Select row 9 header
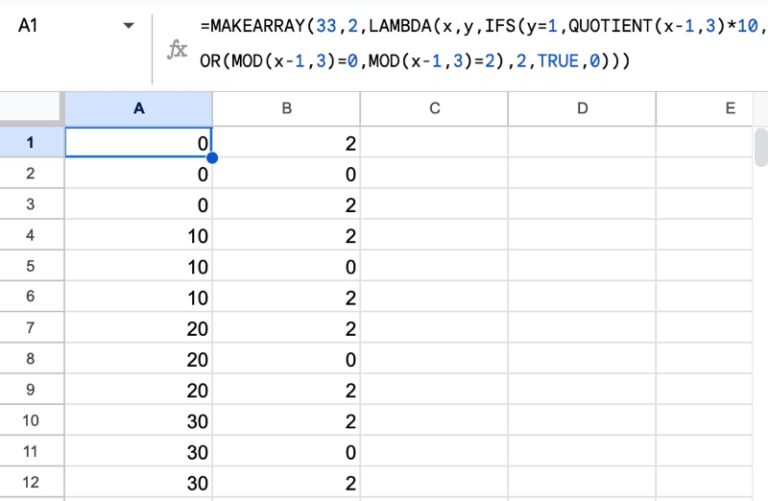The height and width of the screenshot is (501, 768). pyautogui.click(x=30, y=389)
